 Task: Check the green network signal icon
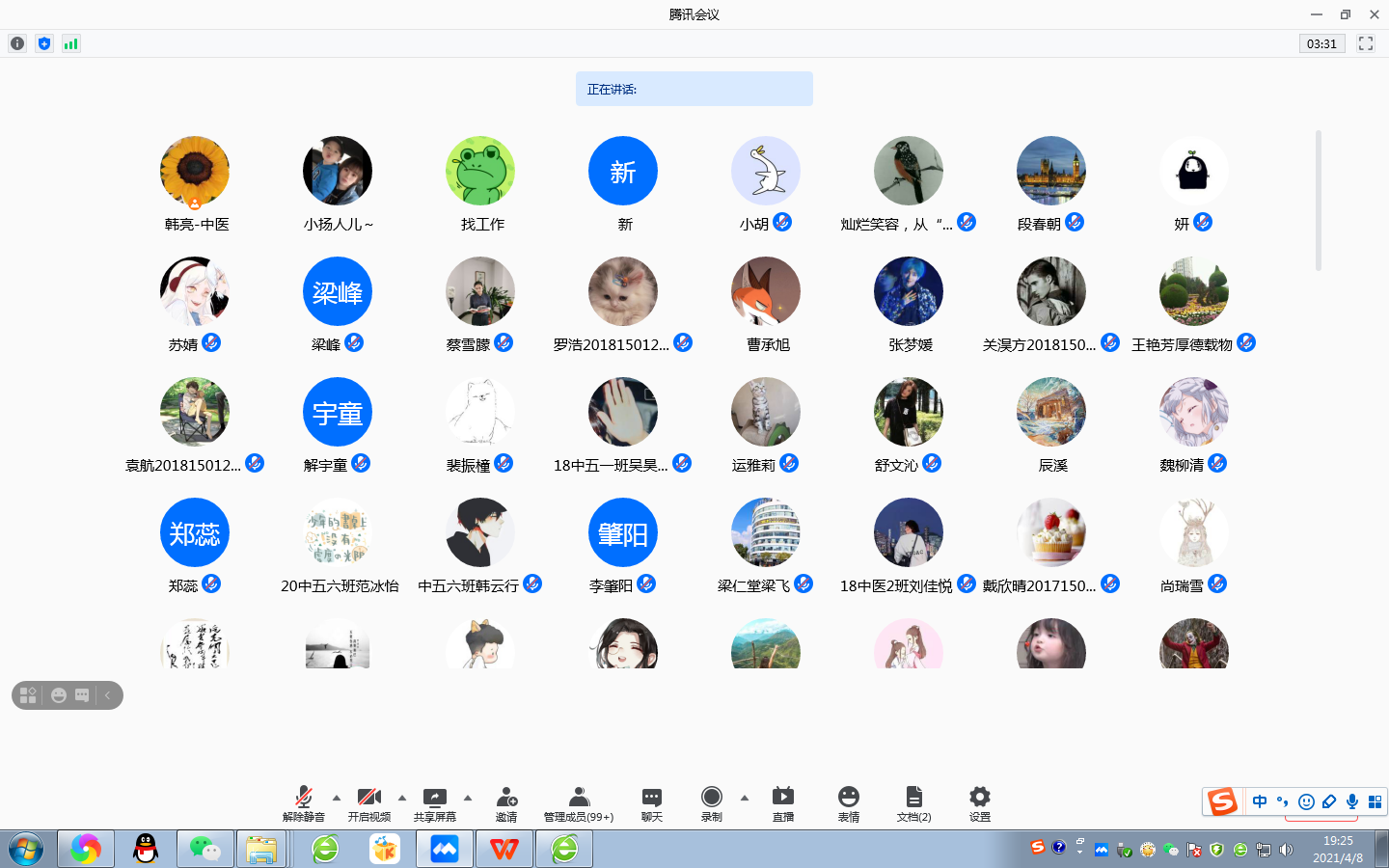pos(70,43)
